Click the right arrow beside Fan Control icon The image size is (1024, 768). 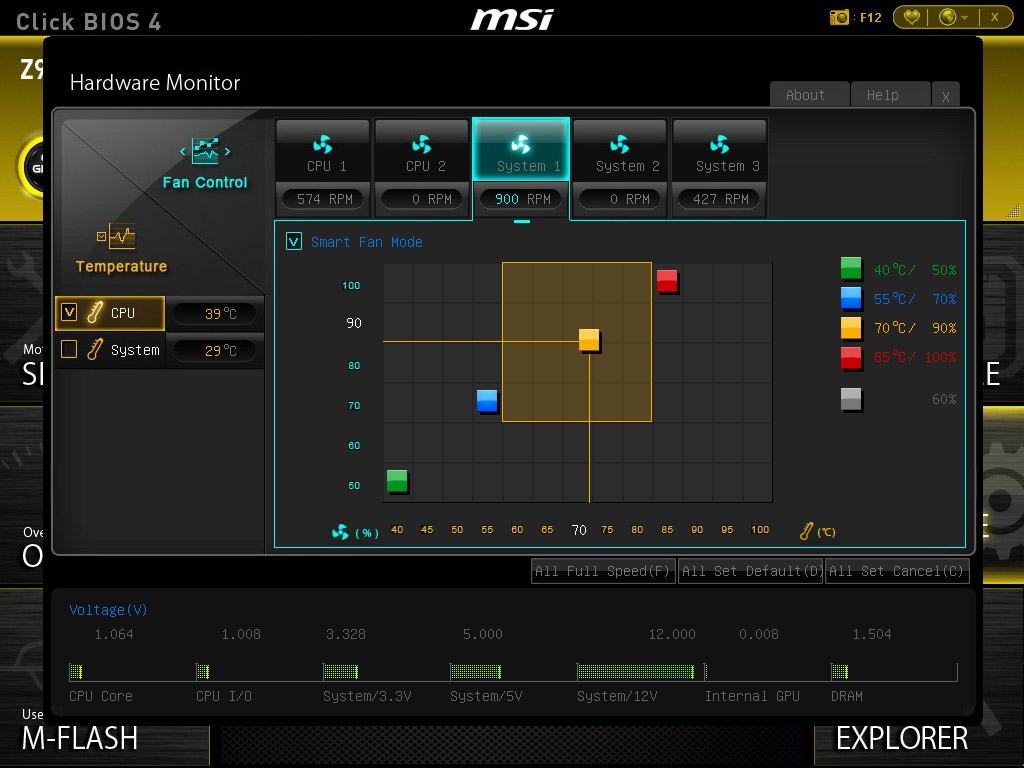tap(227, 152)
